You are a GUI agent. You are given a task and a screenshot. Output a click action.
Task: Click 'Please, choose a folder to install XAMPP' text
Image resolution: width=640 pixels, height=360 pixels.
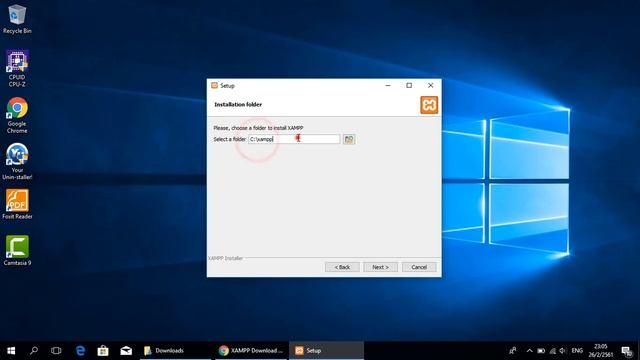click(x=258, y=128)
